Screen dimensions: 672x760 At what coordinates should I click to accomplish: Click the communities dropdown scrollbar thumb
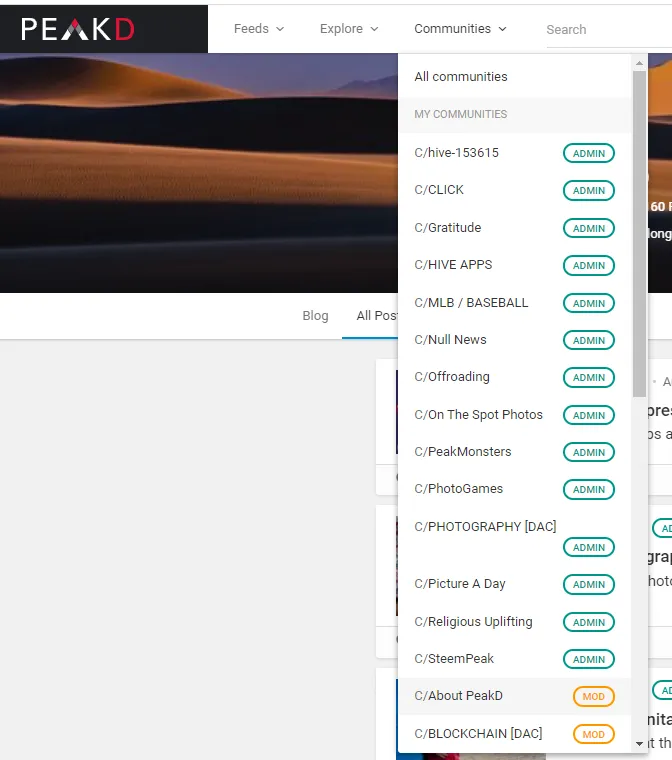640,233
